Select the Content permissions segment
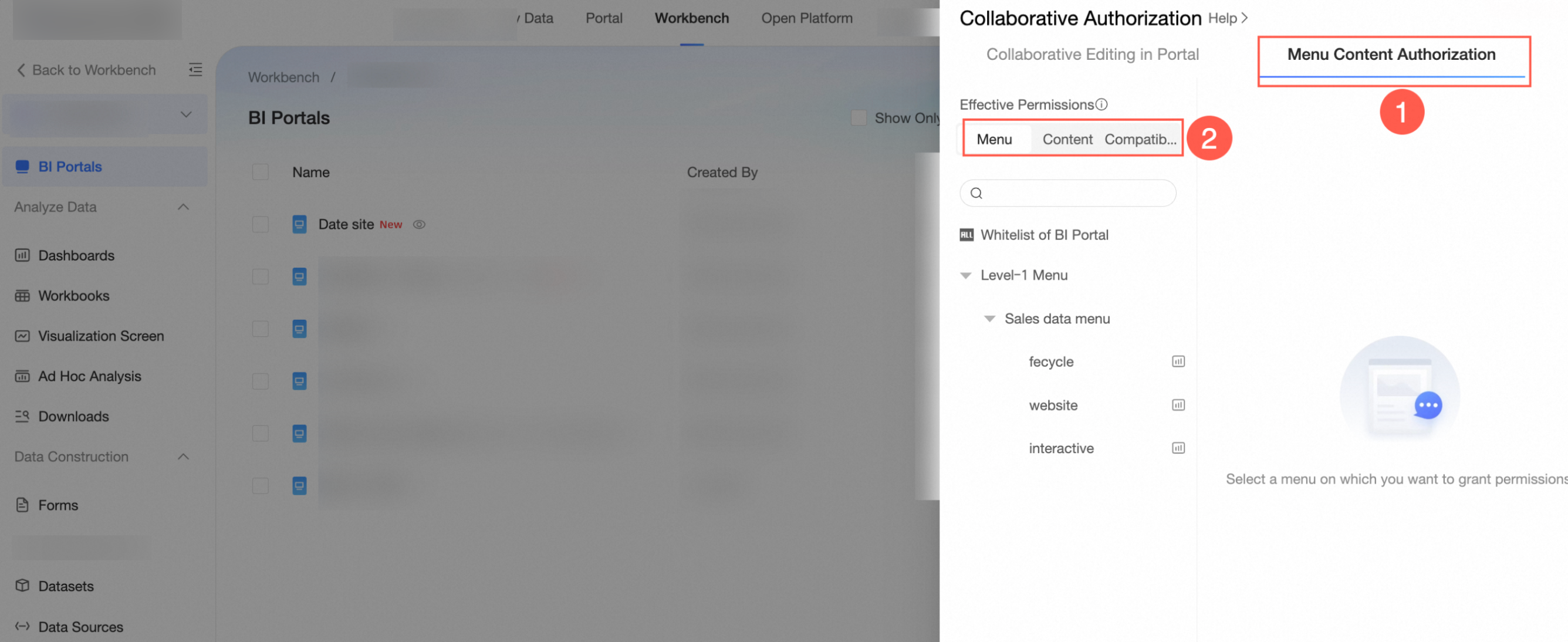Image resolution: width=1568 pixels, height=642 pixels. click(1067, 139)
